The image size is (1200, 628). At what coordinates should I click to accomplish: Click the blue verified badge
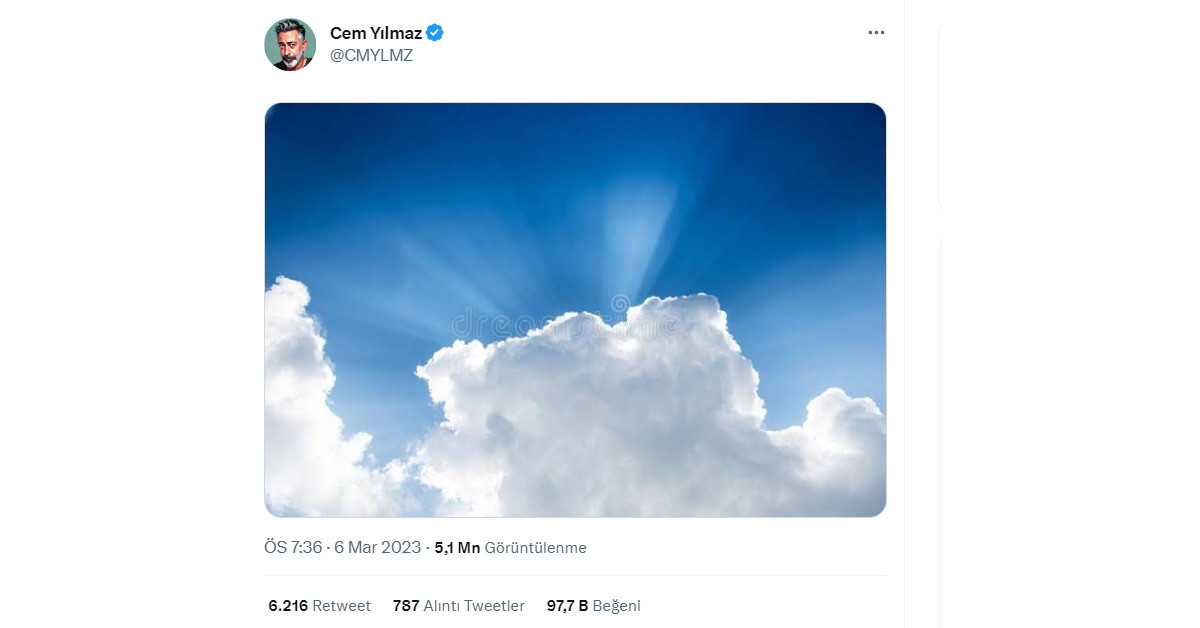click(x=435, y=33)
